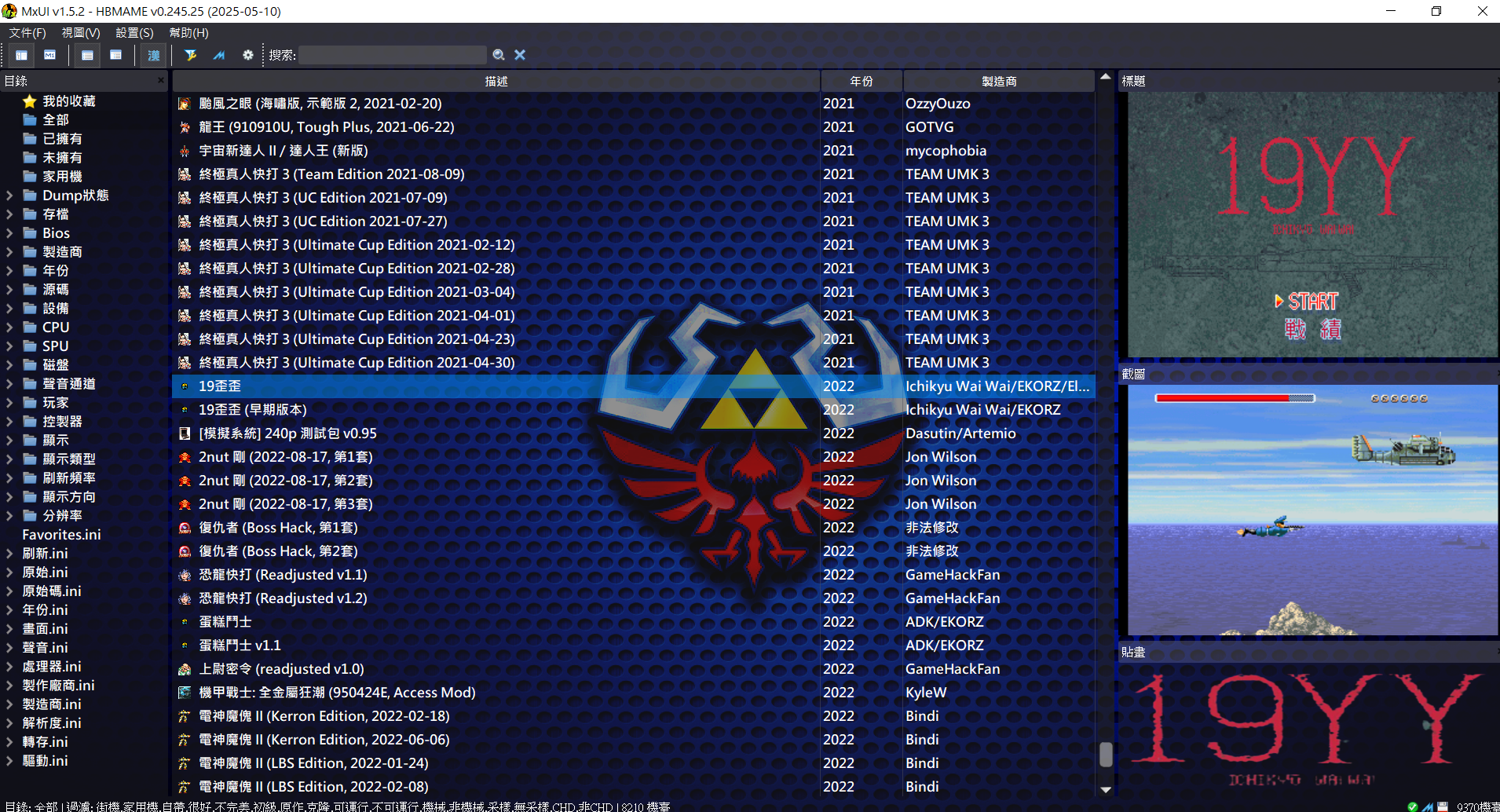The width and height of the screenshot is (1500, 812).
Task: Sort by the 年份 column header
Action: [862, 81]
